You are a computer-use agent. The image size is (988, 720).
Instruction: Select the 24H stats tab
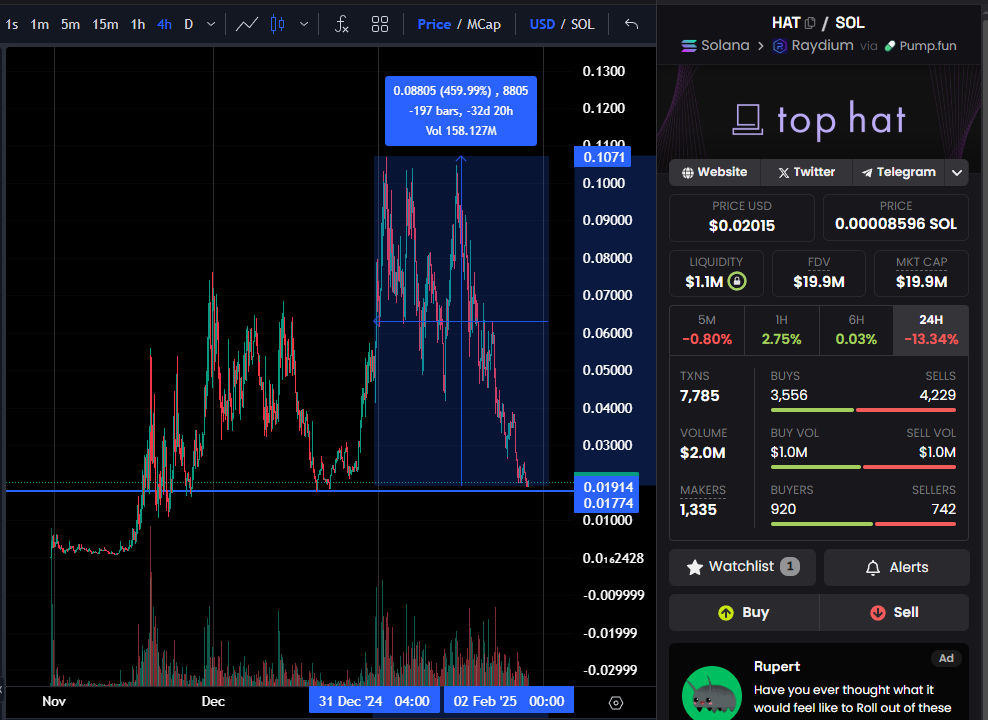931,331
